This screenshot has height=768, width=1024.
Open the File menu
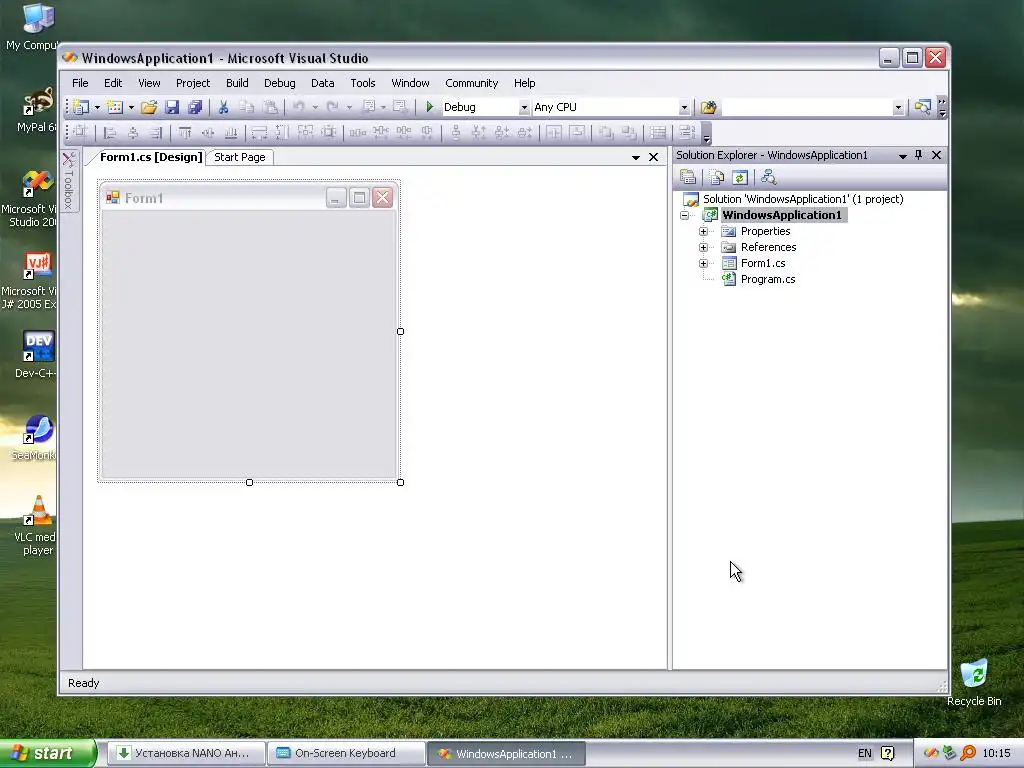pos(80,83)
